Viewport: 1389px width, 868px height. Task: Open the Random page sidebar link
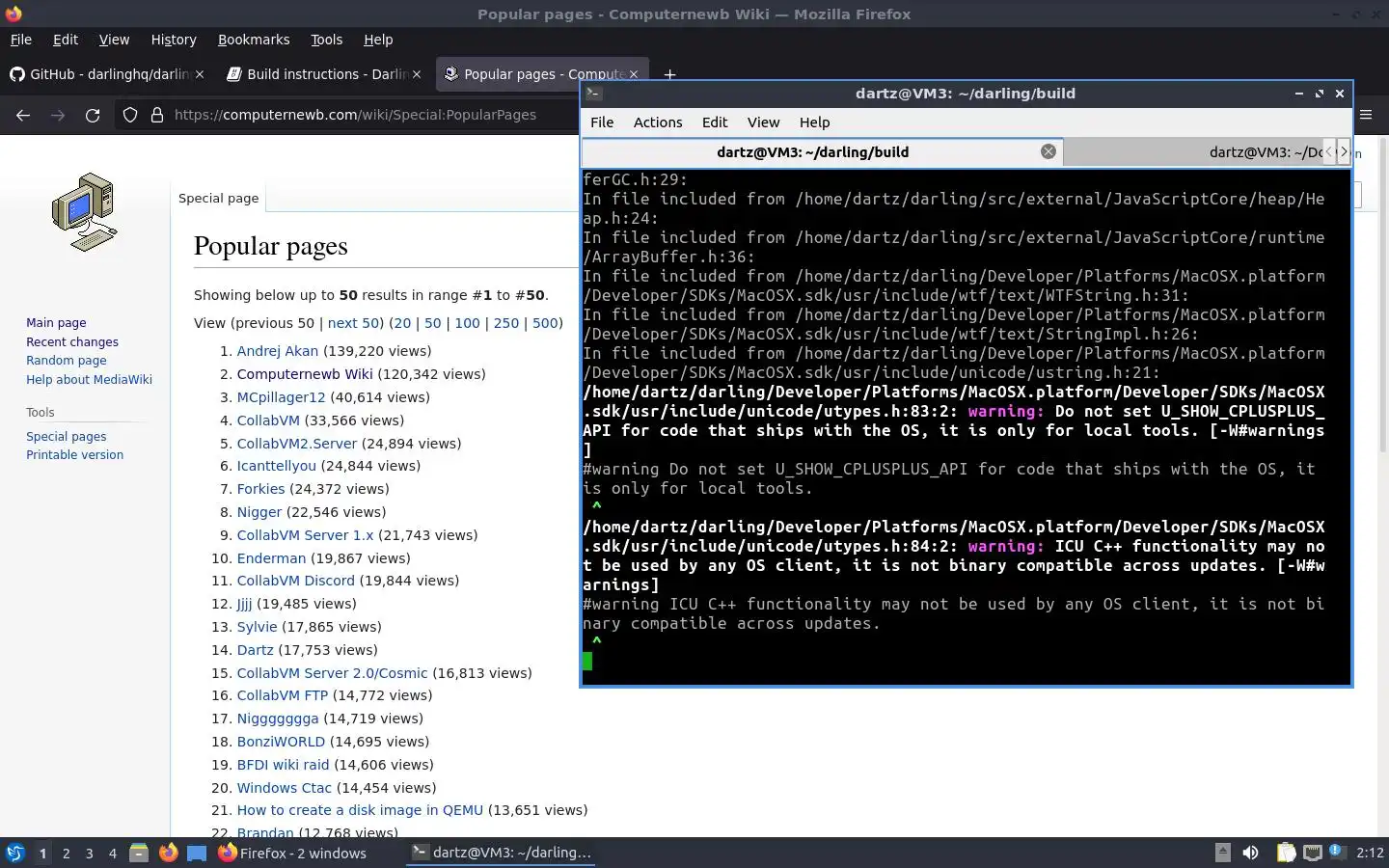coord(67,361)
